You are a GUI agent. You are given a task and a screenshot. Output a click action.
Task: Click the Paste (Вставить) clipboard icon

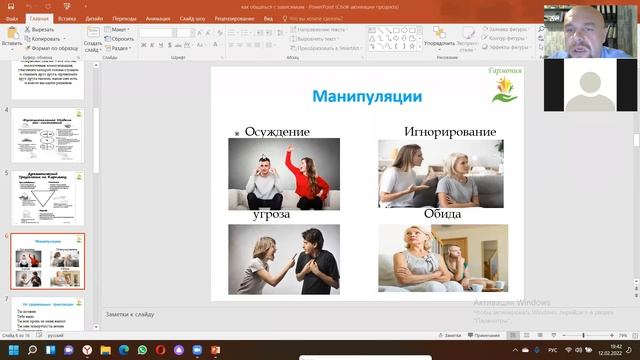tap(12, 33)
